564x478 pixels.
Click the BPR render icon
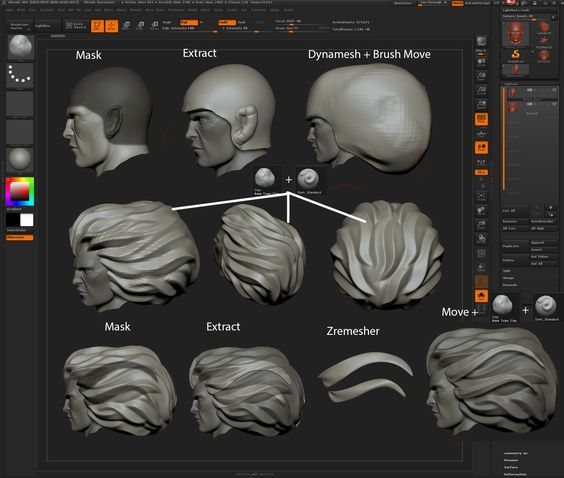coord(481,42)
